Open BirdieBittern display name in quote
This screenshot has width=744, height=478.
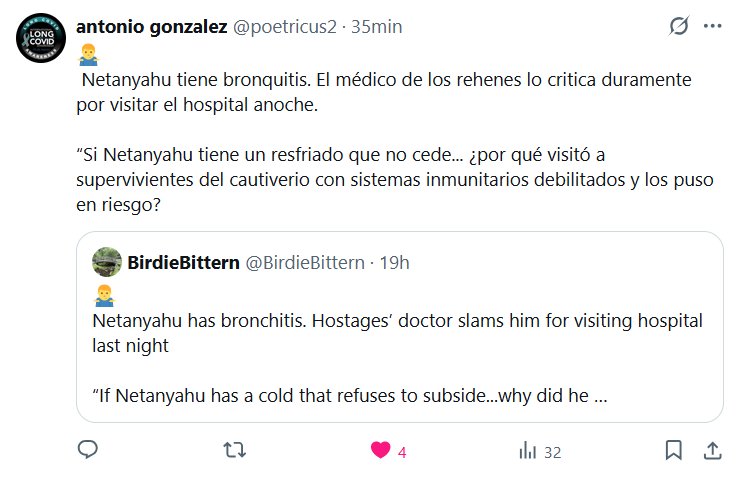tap(183, 263)
